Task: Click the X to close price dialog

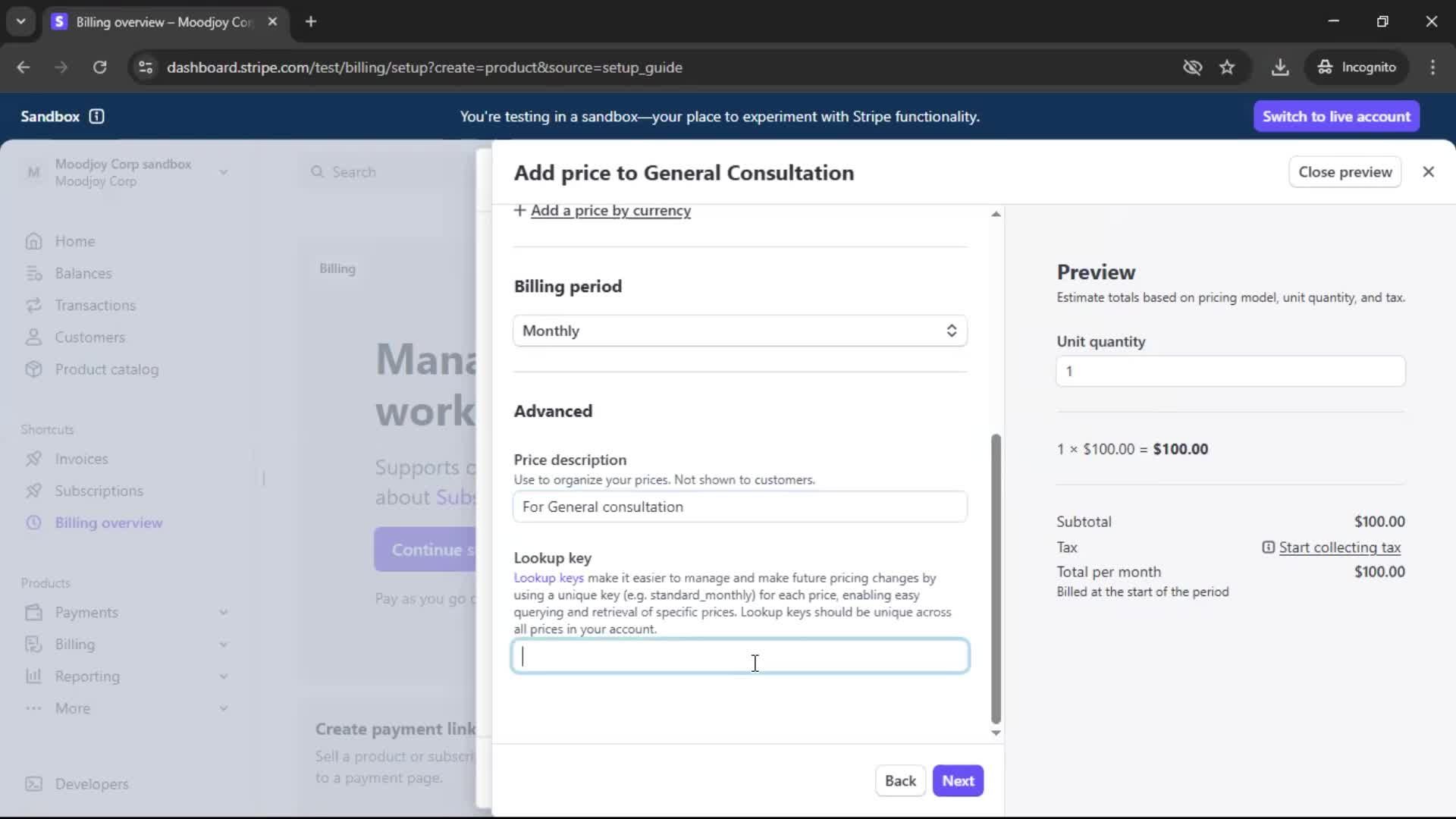Action: pos(1428,172)
